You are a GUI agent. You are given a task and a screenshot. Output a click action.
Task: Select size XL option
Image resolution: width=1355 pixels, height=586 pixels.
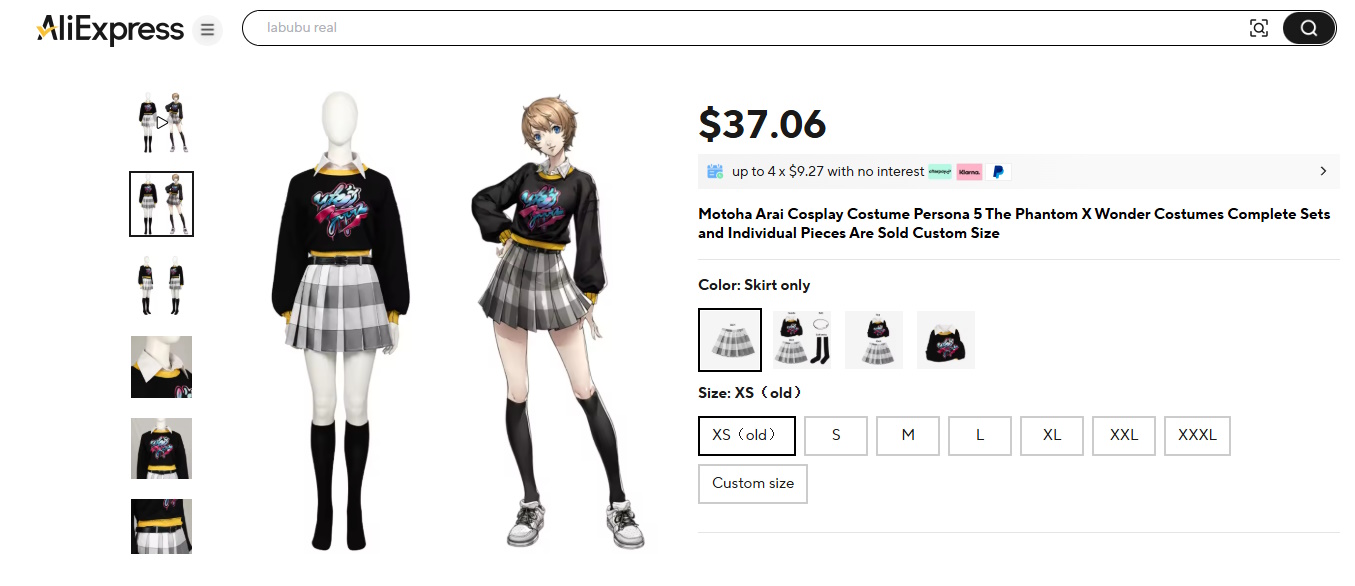(1052, 436)
